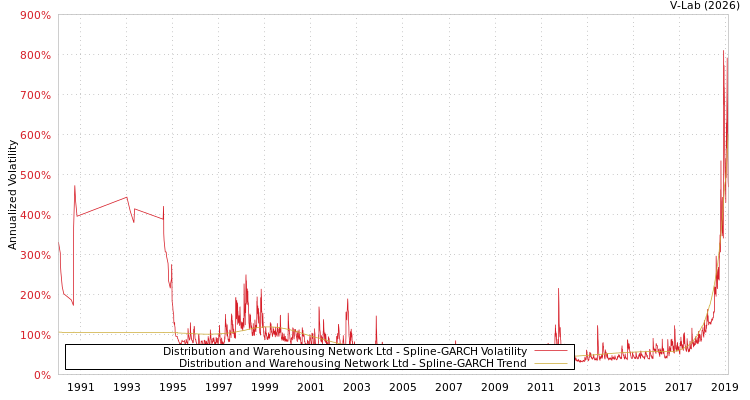Click the 0% y-axis label

[42, 375]
